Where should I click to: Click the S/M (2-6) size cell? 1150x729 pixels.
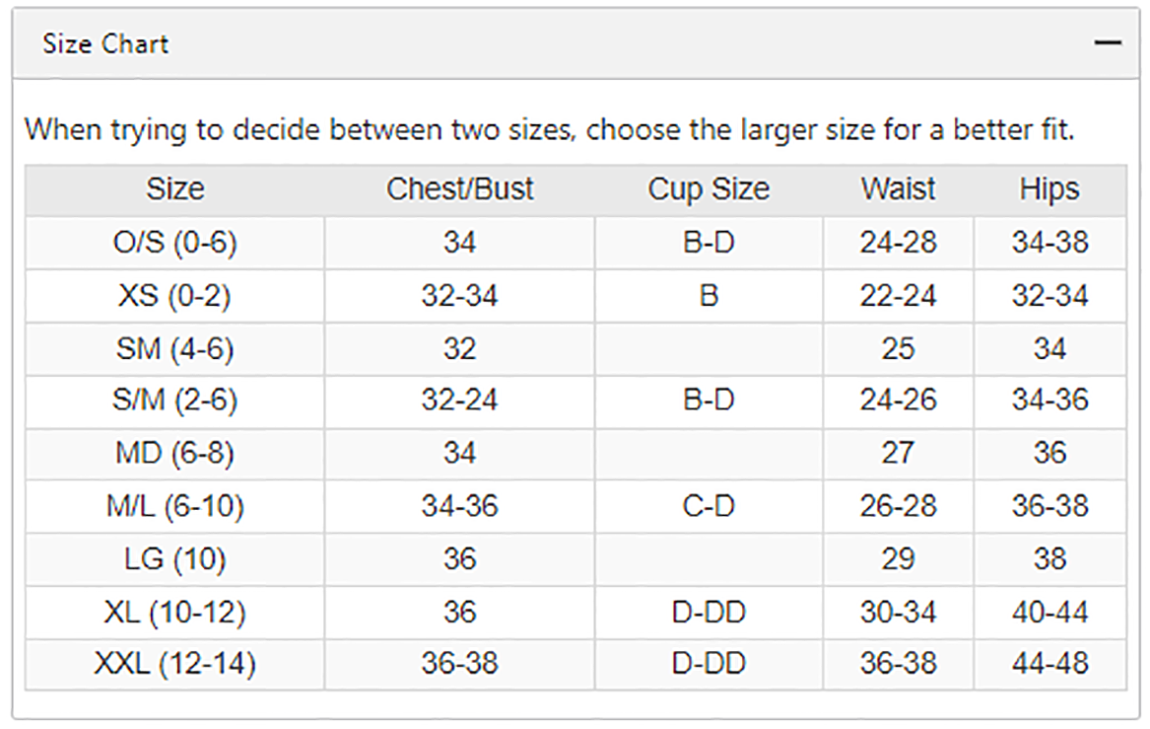[175, 400]
